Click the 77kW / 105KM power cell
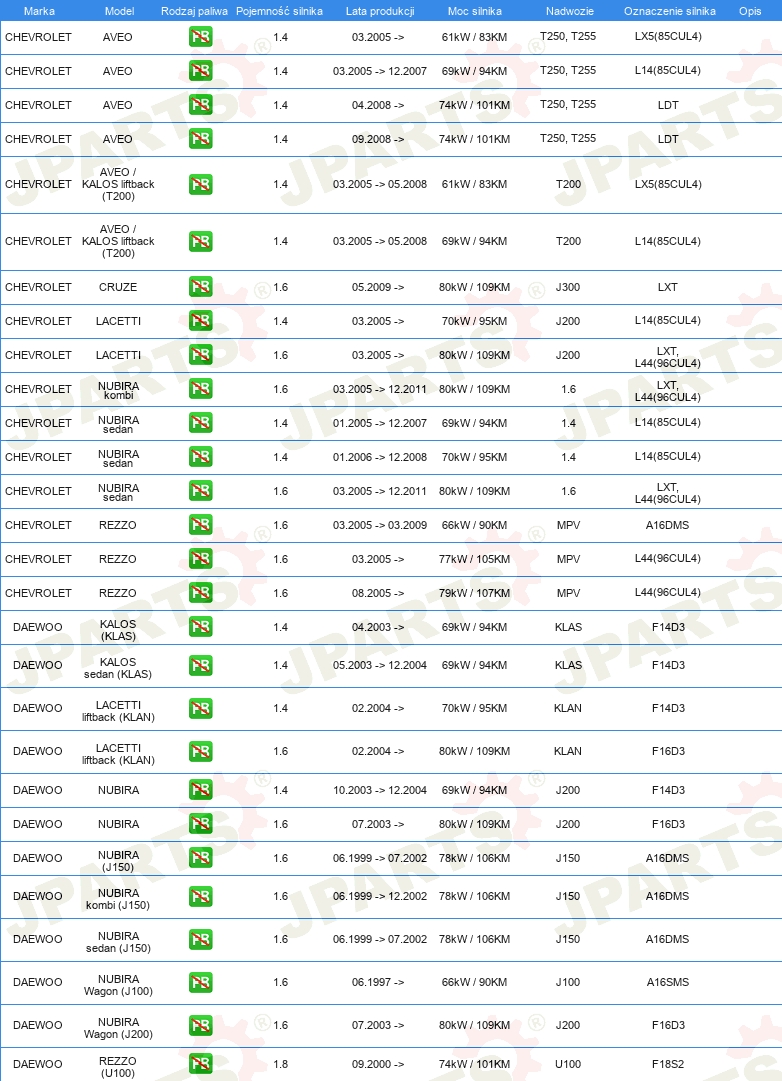782x1081 pixels. point(474,558)
